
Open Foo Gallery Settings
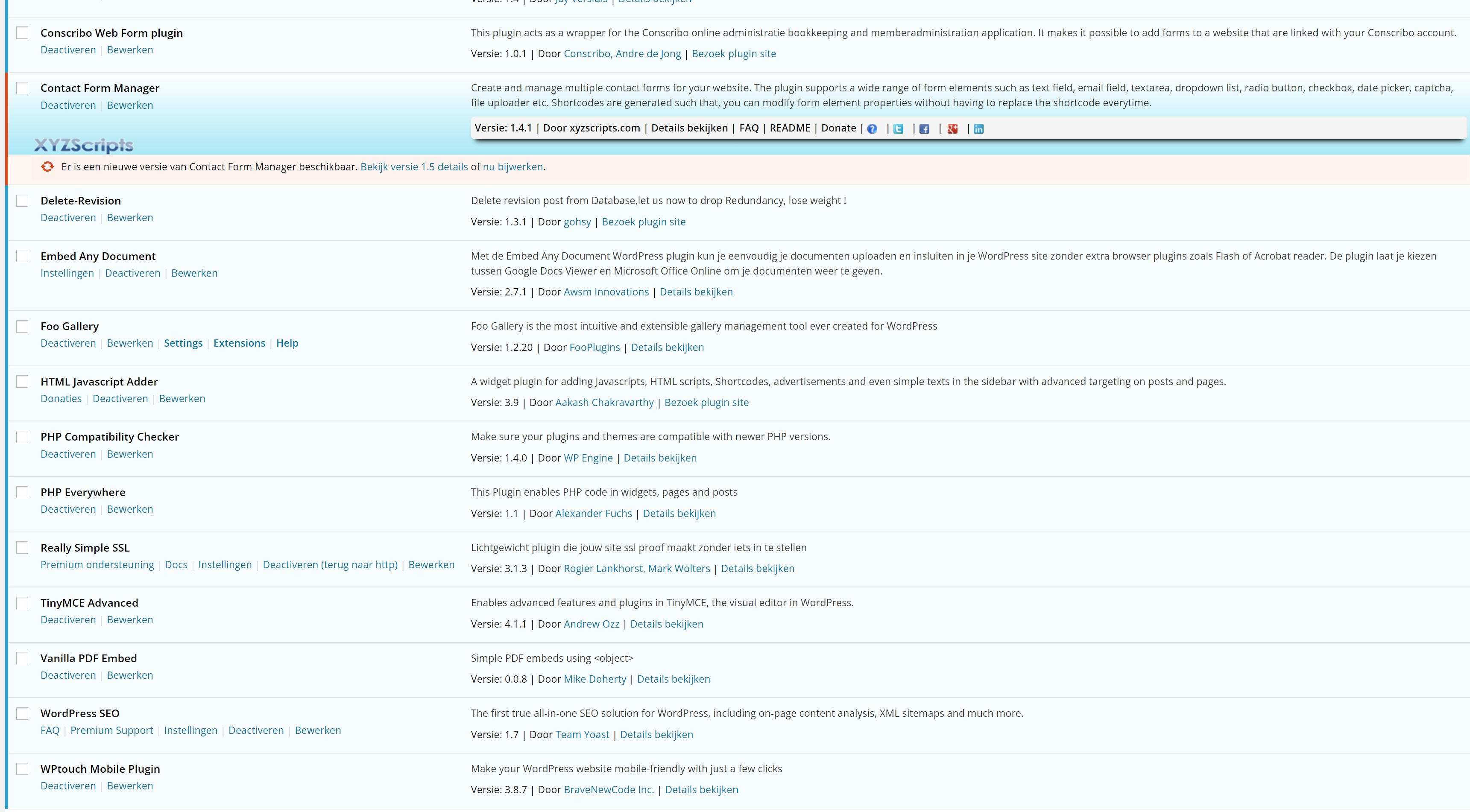[x=183, y=344]
